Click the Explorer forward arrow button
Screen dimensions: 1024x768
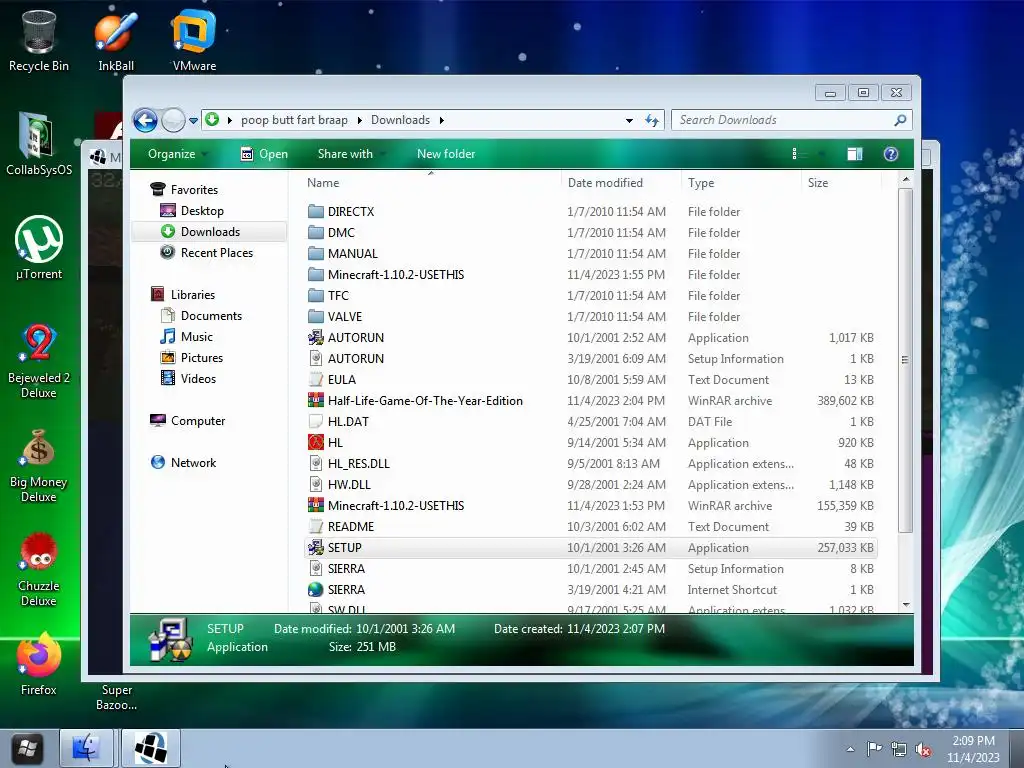coord(173,120)
